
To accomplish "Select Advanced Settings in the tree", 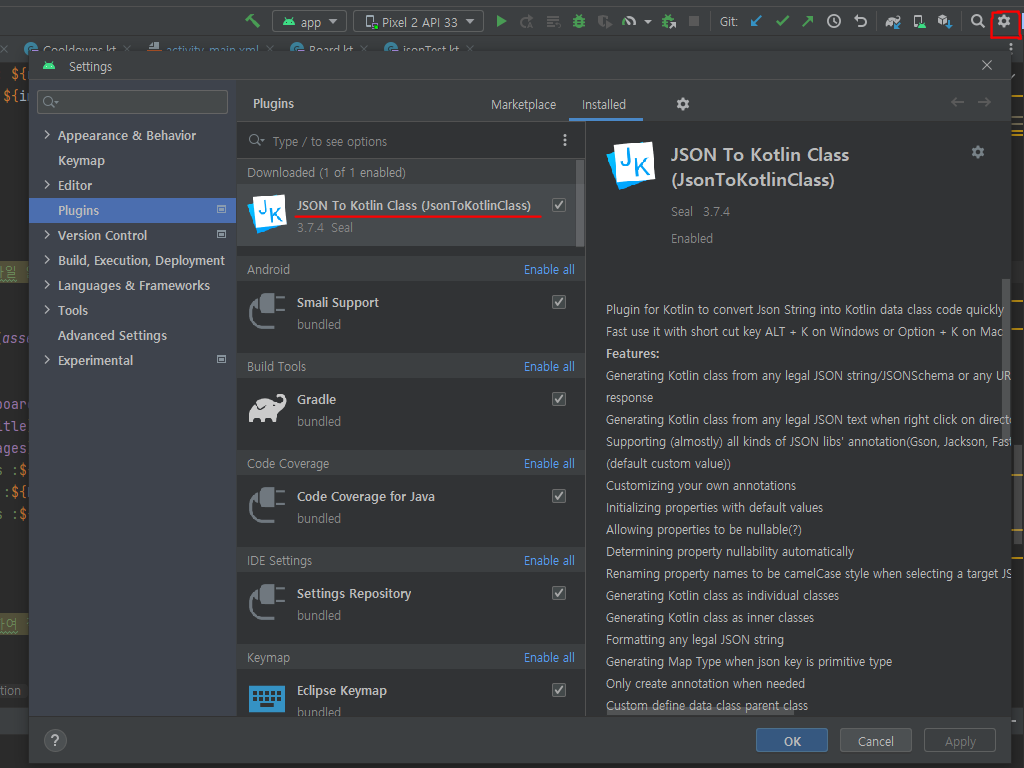I will [112, 336].
